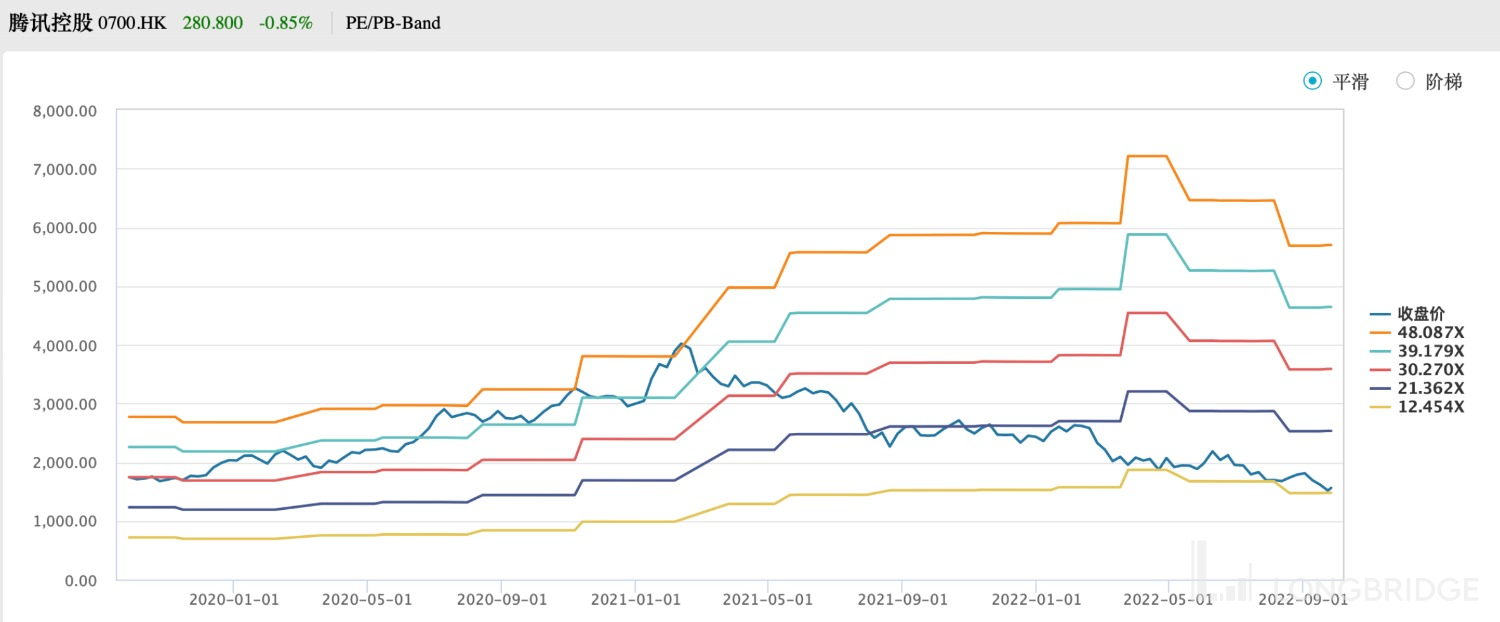The image size is (1500, 622).
Task: Switch chart to 阶梯 mode
Action: click(1406, 81)
